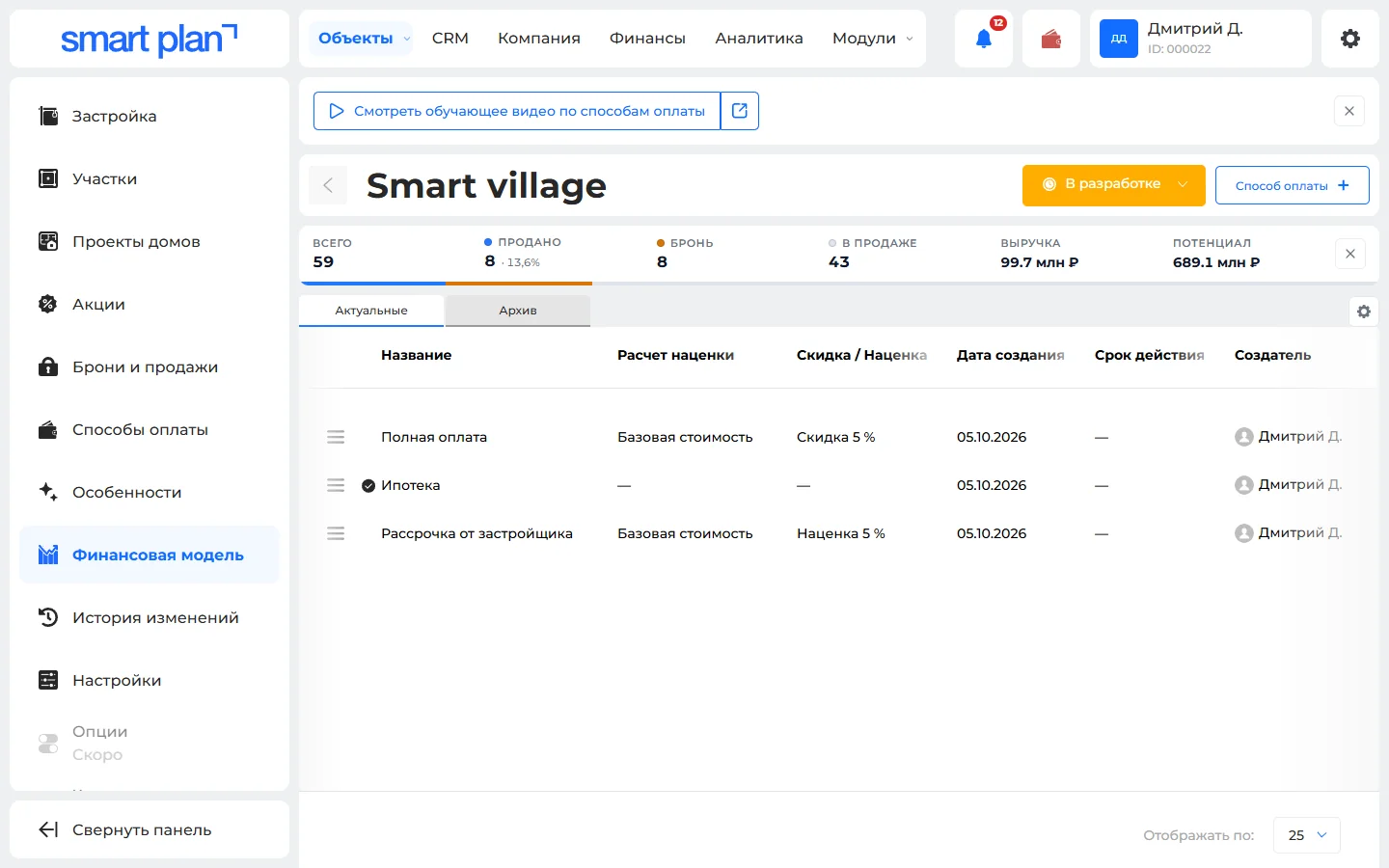
Task: Open the Дмитрий Д. profile menu
Action: (x=1200, y=39)
